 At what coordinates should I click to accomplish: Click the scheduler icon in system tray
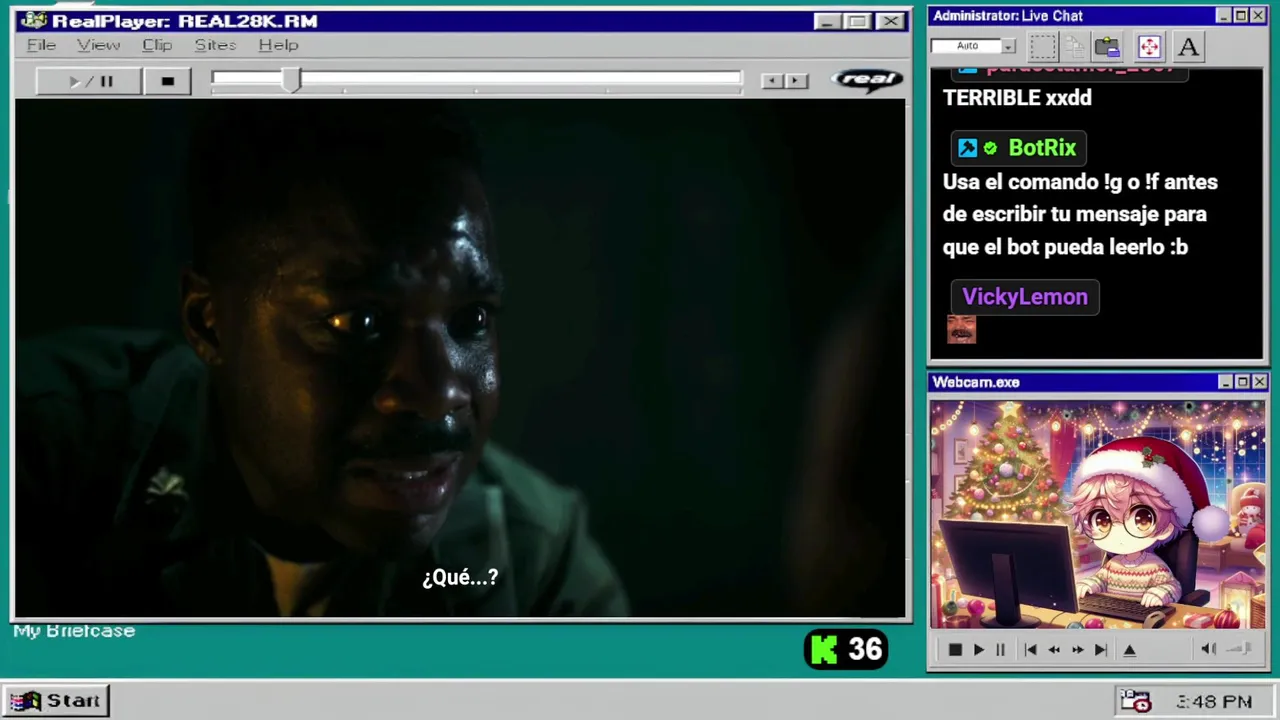1135,701
